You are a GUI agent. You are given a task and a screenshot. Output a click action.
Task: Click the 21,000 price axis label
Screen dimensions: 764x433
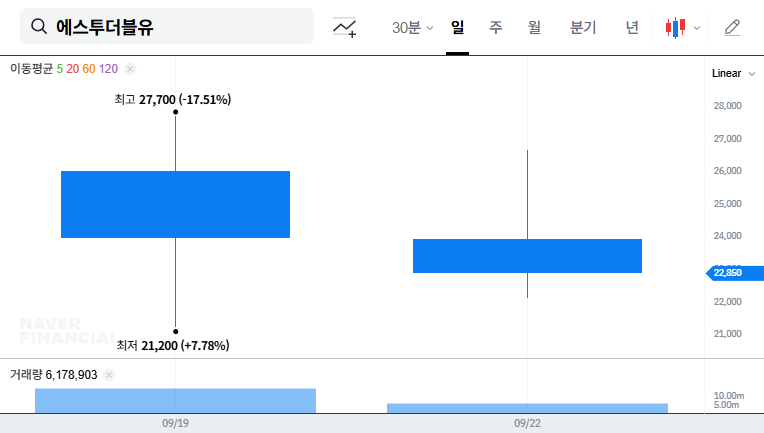pos(727,334)
